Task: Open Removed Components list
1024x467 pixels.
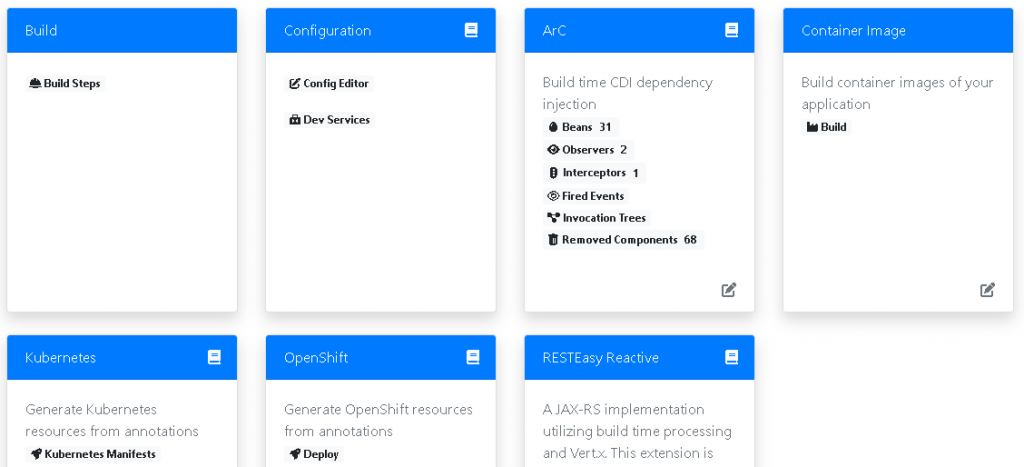Action: coord(622,240)
